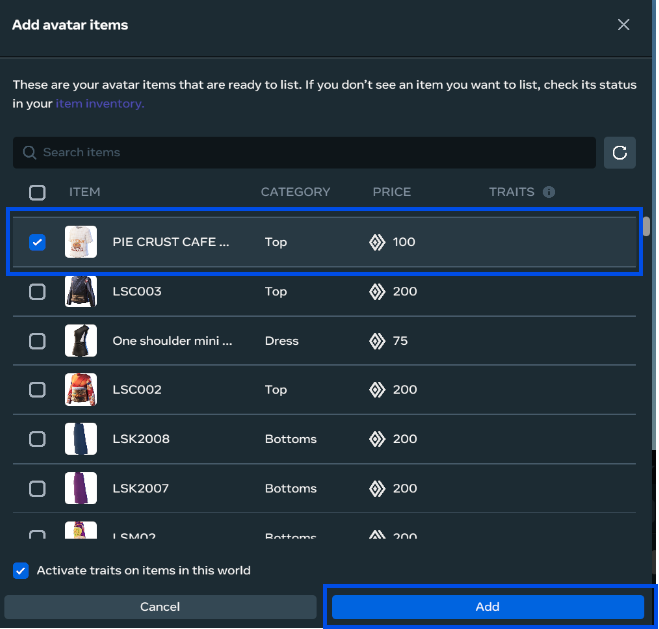
Task: Close the Add avatar items dialog
Action: (624, 24)
